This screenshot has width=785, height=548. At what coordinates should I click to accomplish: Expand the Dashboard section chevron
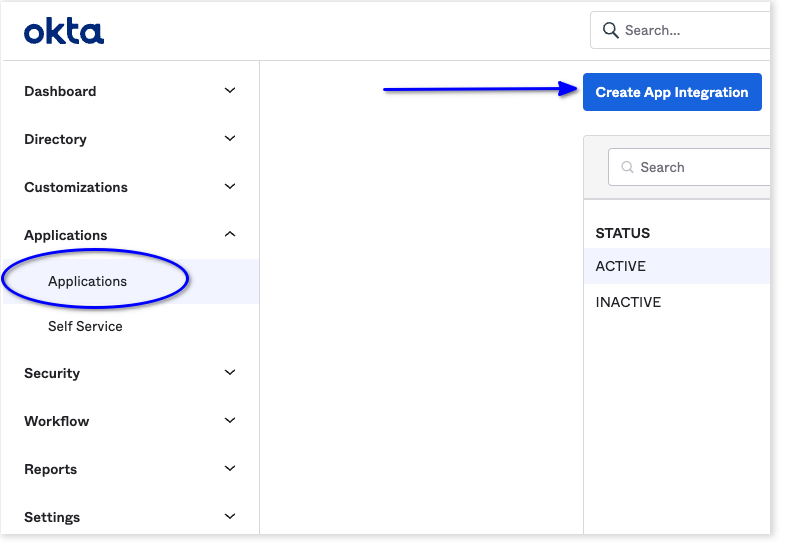click(x=230, y=91)
